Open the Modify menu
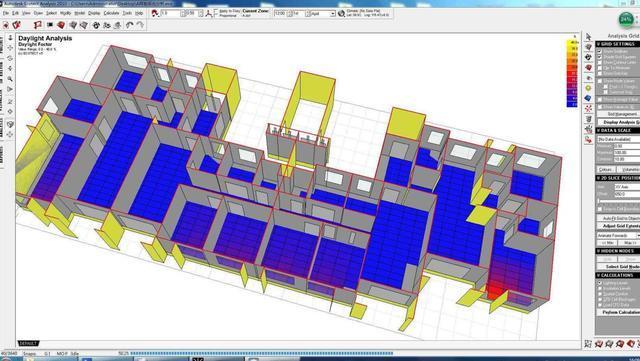 (x=65, y=13)
